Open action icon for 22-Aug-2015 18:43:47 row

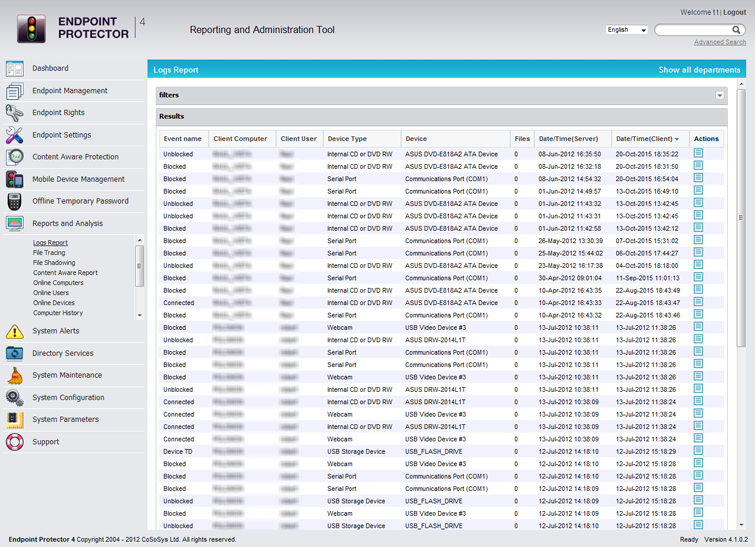pos(698,302)
